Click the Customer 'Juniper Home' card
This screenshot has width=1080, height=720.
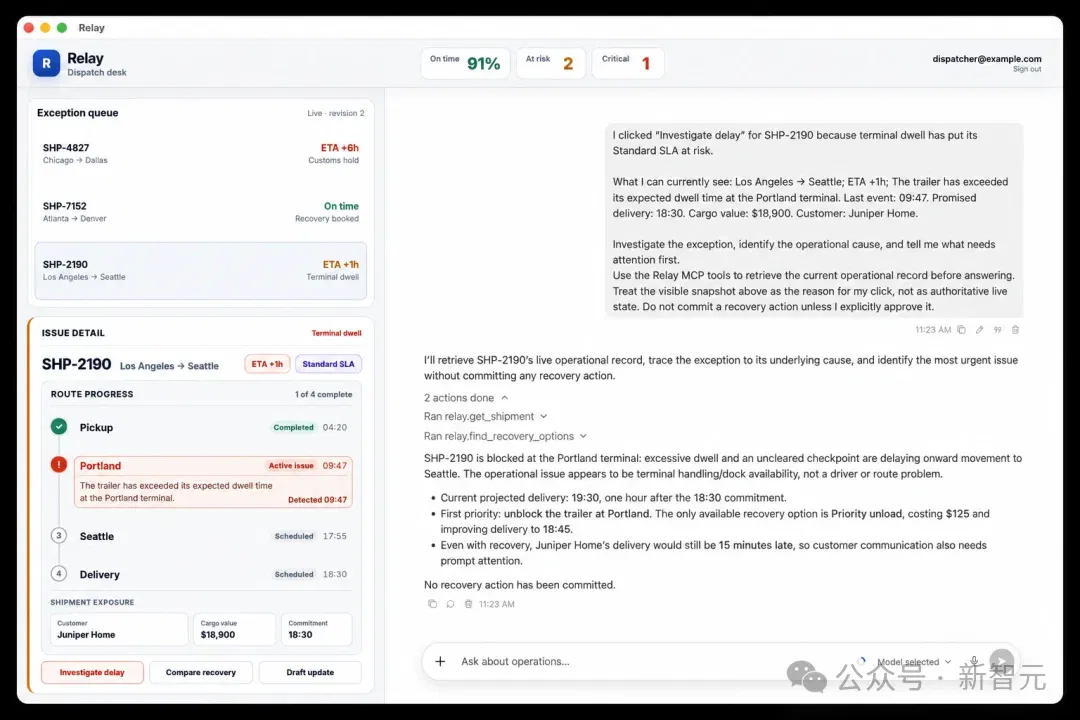pos(119,629)
